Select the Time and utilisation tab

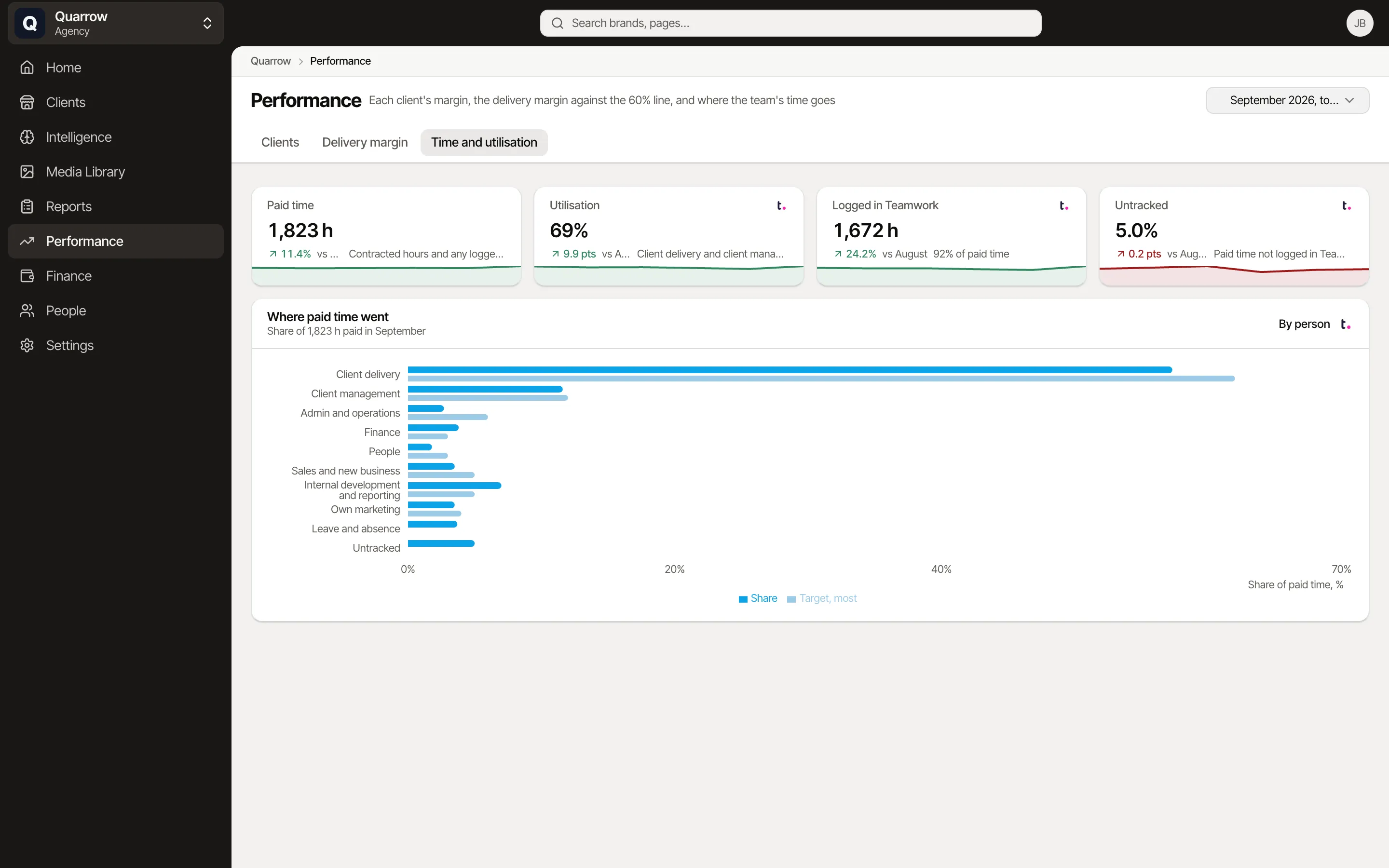pyautogui.click(x=484, y=142)
